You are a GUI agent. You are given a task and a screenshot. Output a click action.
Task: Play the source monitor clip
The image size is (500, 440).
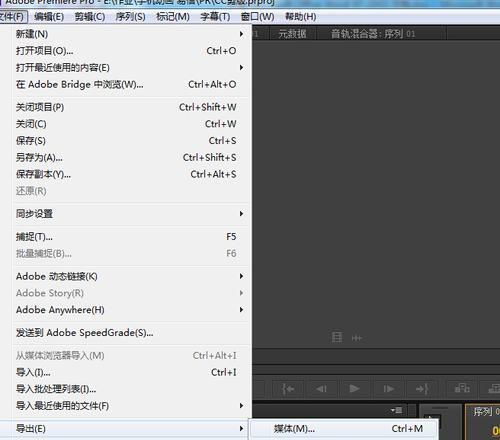(354, 389)
